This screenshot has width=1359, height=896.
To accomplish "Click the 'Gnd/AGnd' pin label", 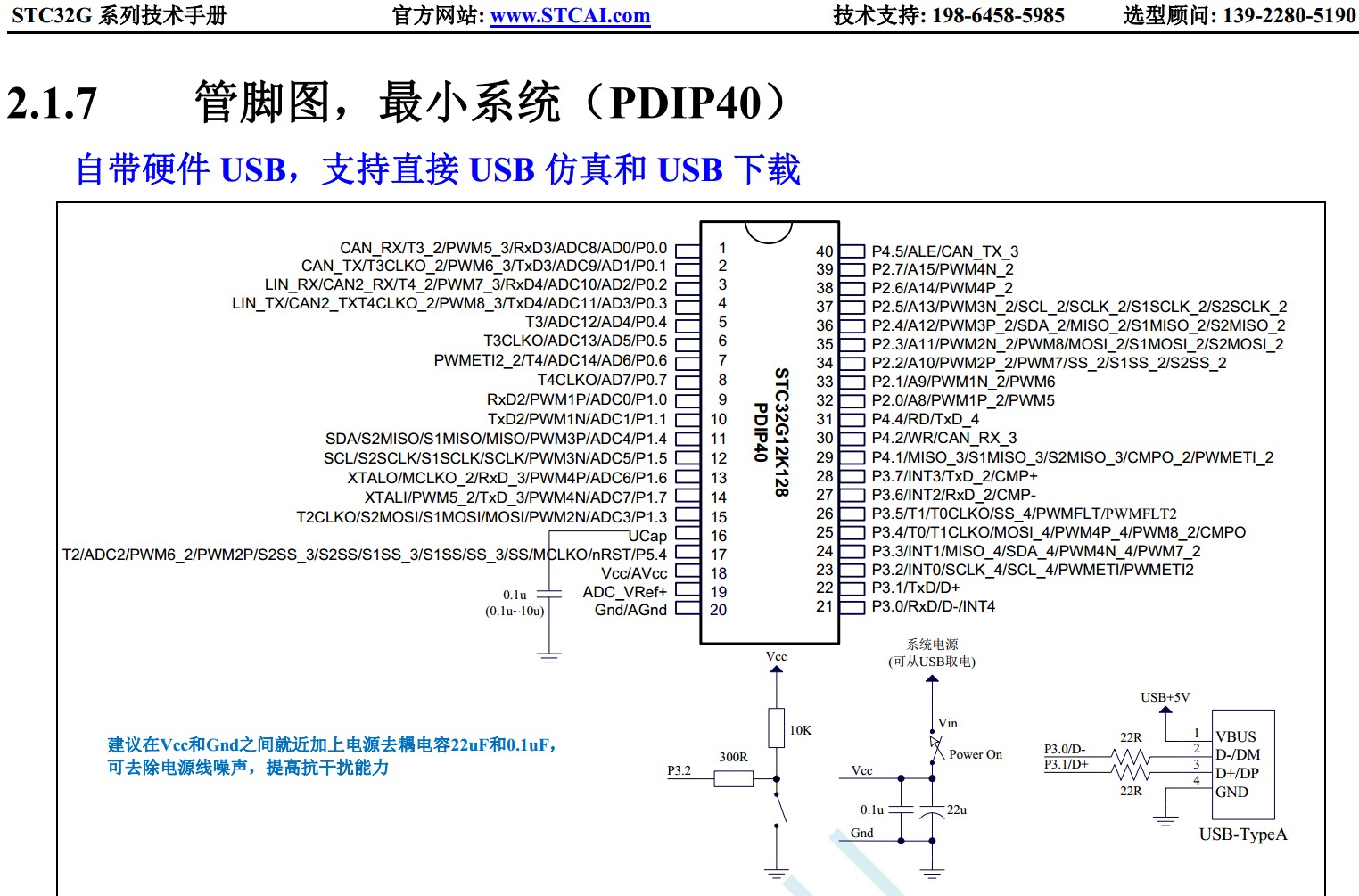I will click(630, 610).
